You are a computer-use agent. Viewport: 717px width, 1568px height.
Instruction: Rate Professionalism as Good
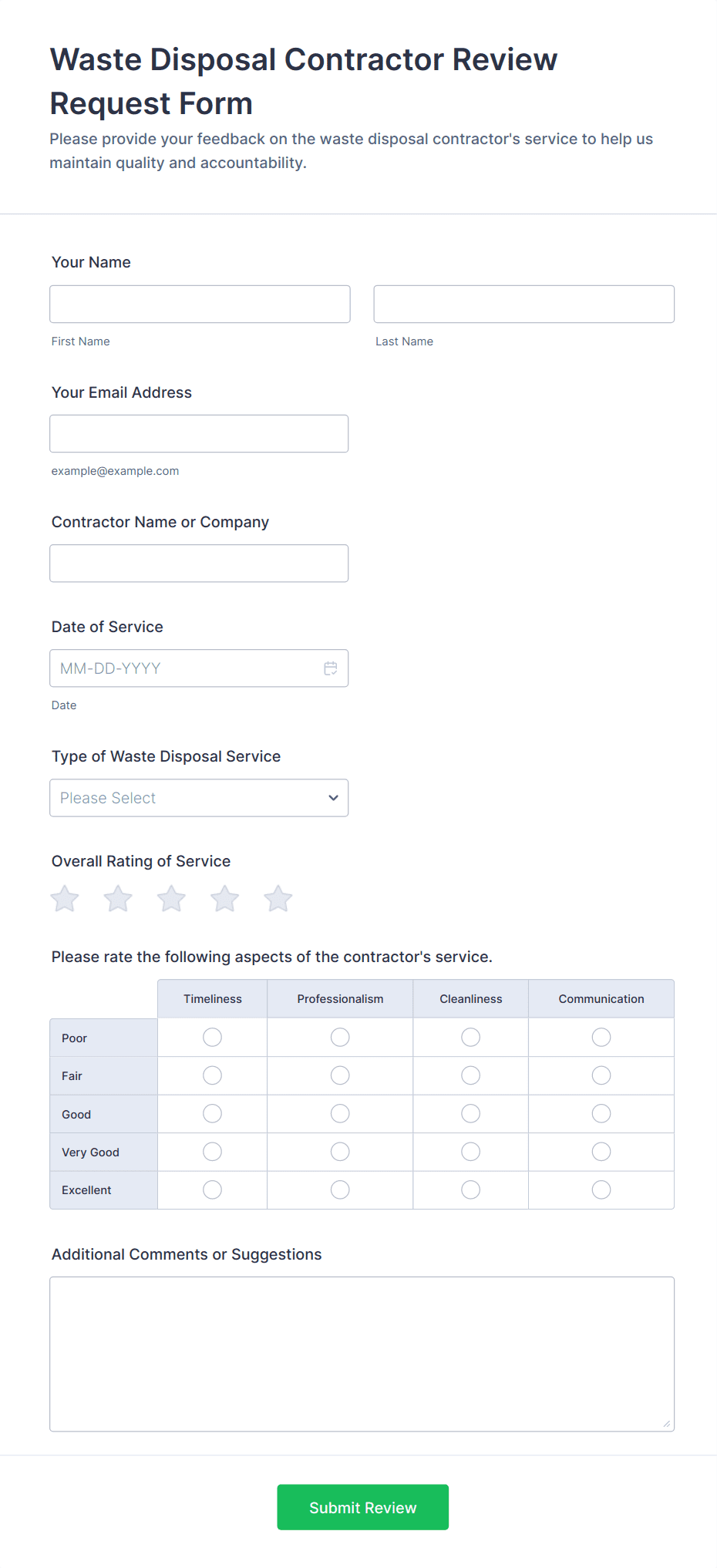tap(340, 1114)
